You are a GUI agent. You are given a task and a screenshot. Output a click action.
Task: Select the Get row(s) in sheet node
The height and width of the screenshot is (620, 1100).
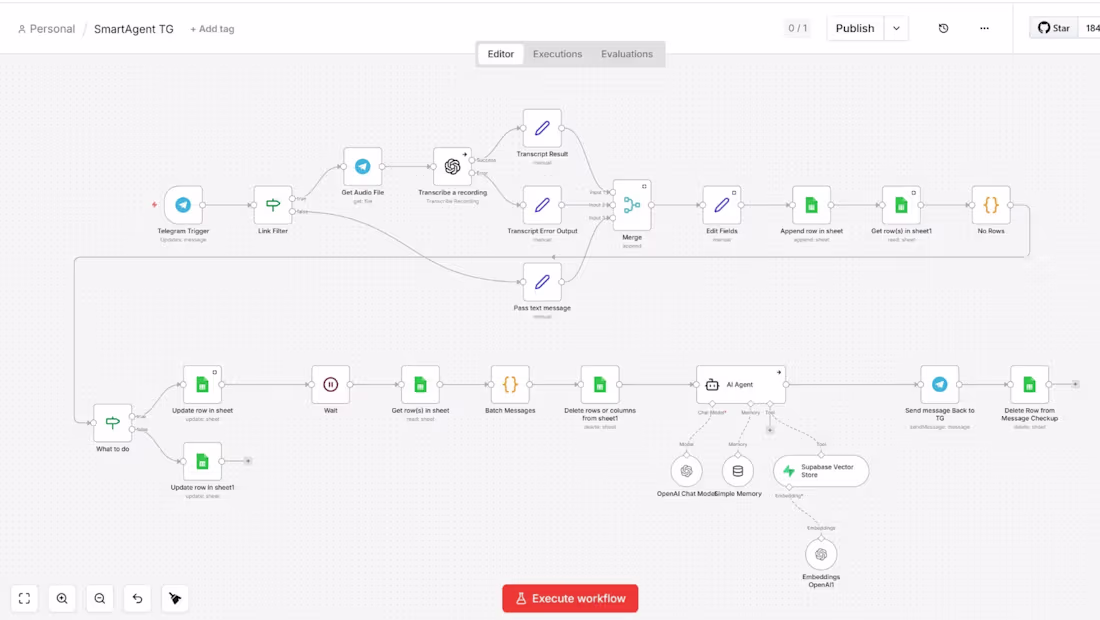[420, 384]
